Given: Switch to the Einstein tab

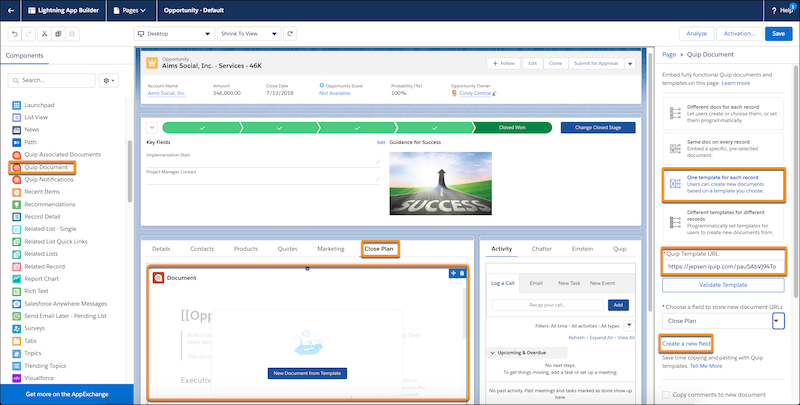Looking at the screenshot, I should (x=582, y=249).
